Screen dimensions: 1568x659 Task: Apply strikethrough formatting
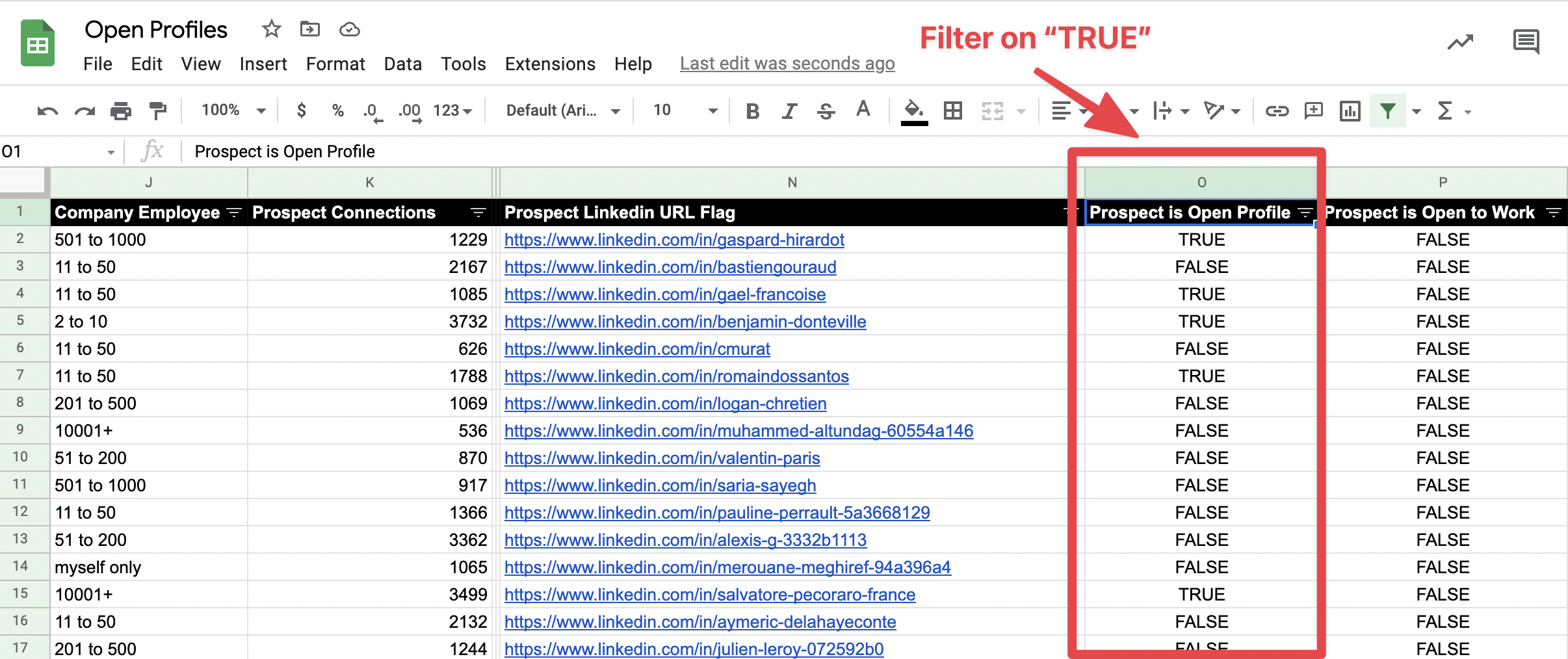point(826,111)
